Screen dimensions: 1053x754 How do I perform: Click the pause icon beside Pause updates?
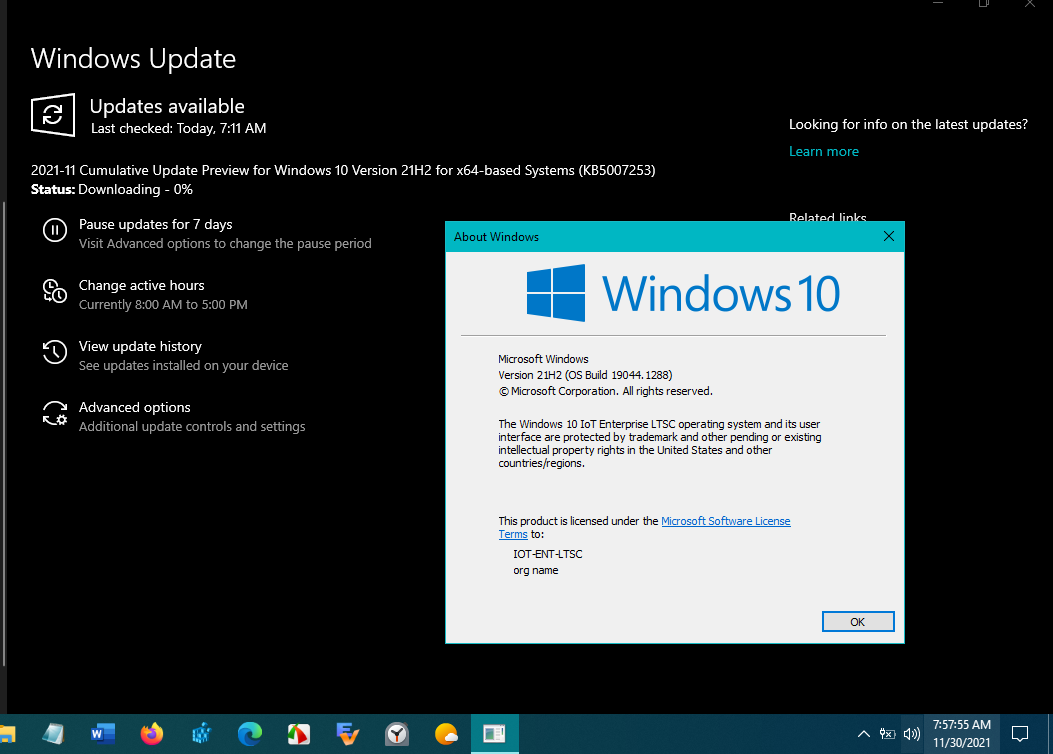[x=55, y=230]
